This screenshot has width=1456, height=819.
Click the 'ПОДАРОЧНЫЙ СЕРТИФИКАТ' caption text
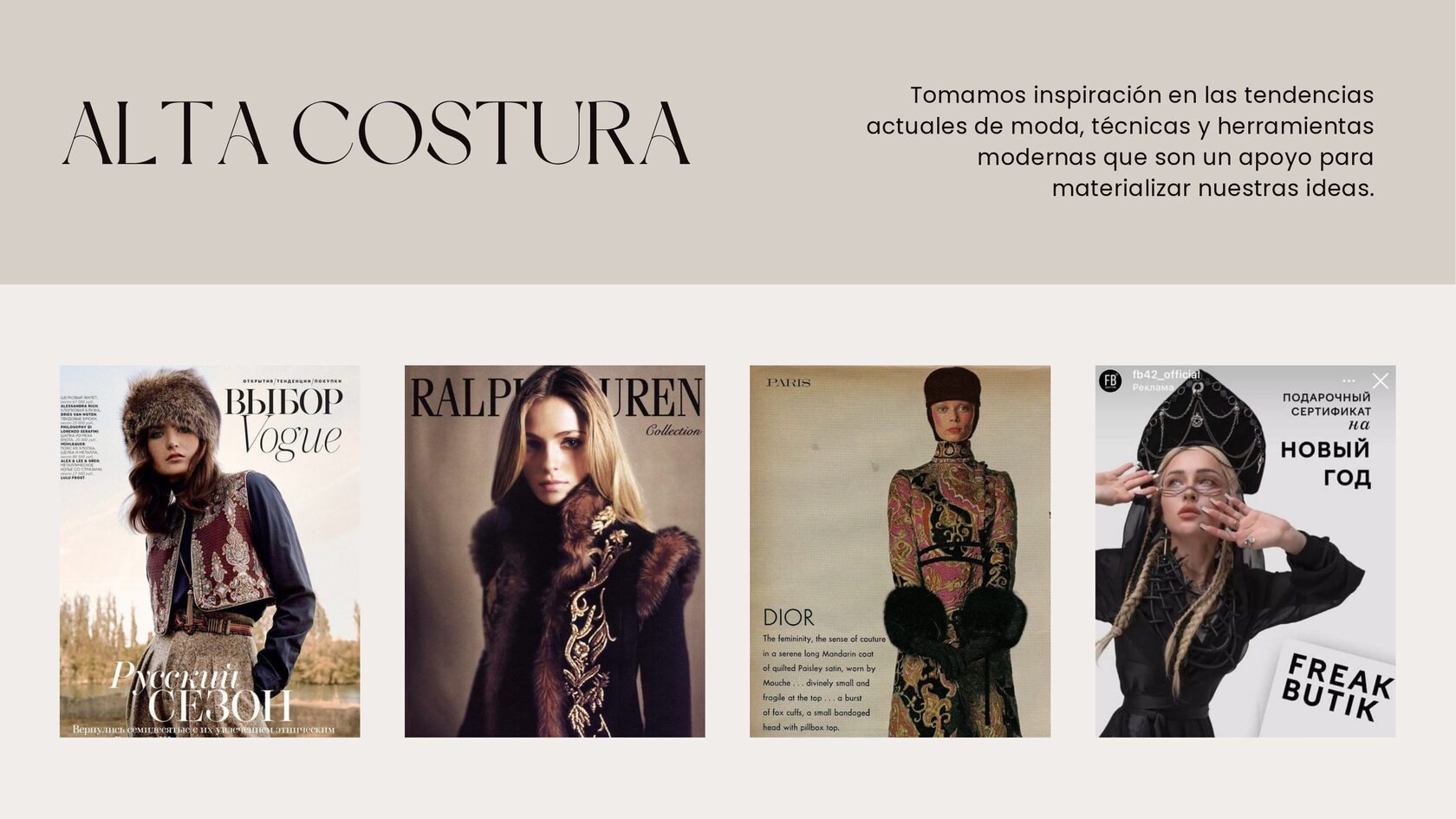1327,404
